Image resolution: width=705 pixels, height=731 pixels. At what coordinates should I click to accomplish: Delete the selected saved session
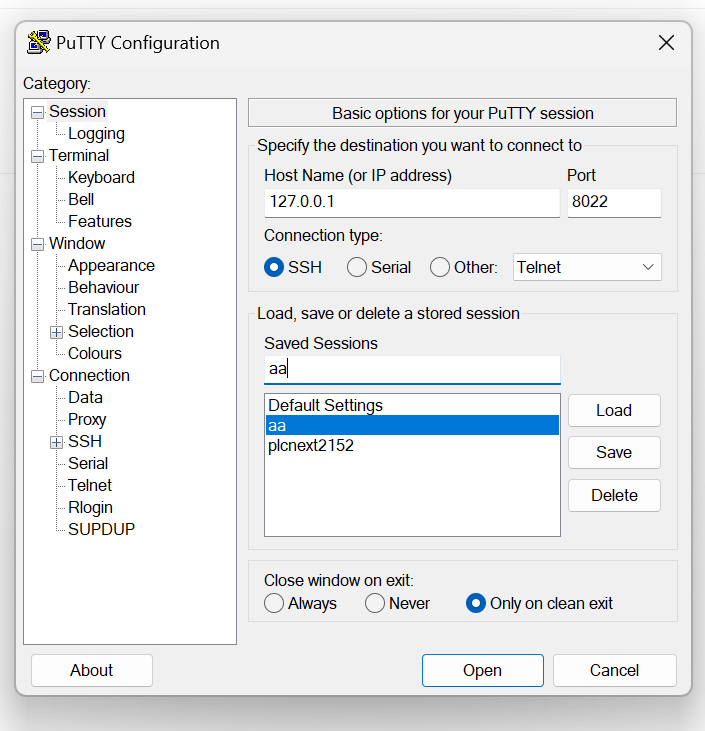coord(614,495)
